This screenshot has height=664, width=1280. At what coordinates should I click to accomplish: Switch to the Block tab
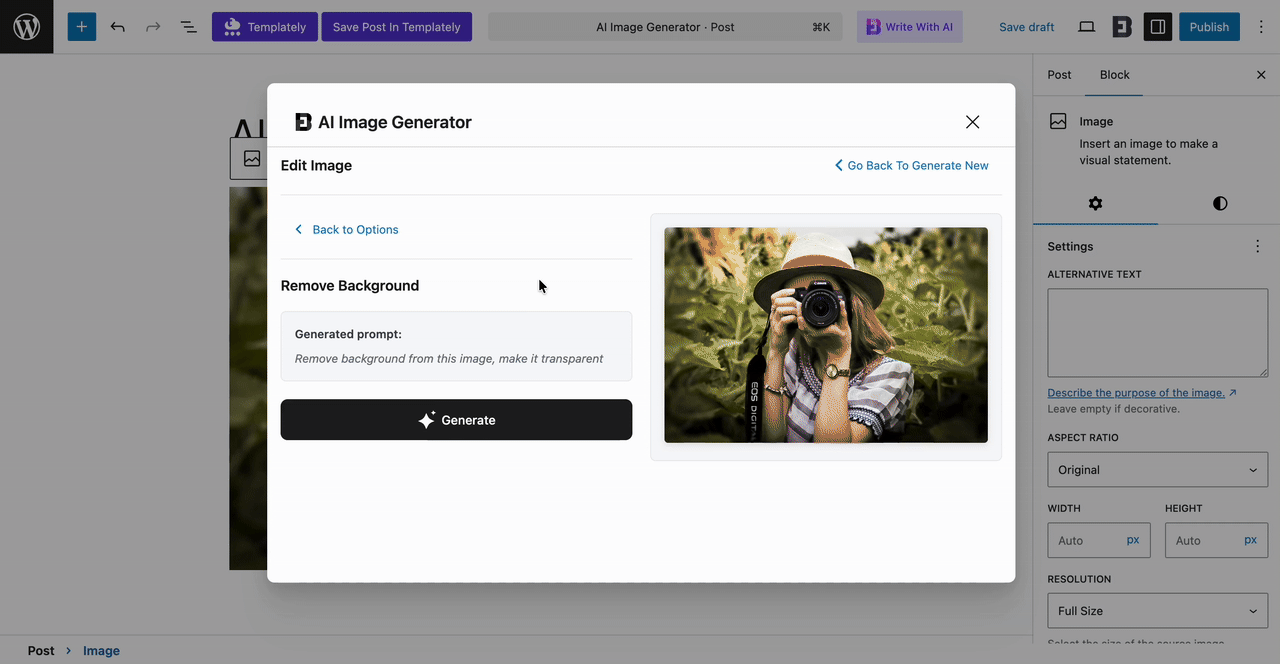pyautogui.click(x=1114, y=75)
